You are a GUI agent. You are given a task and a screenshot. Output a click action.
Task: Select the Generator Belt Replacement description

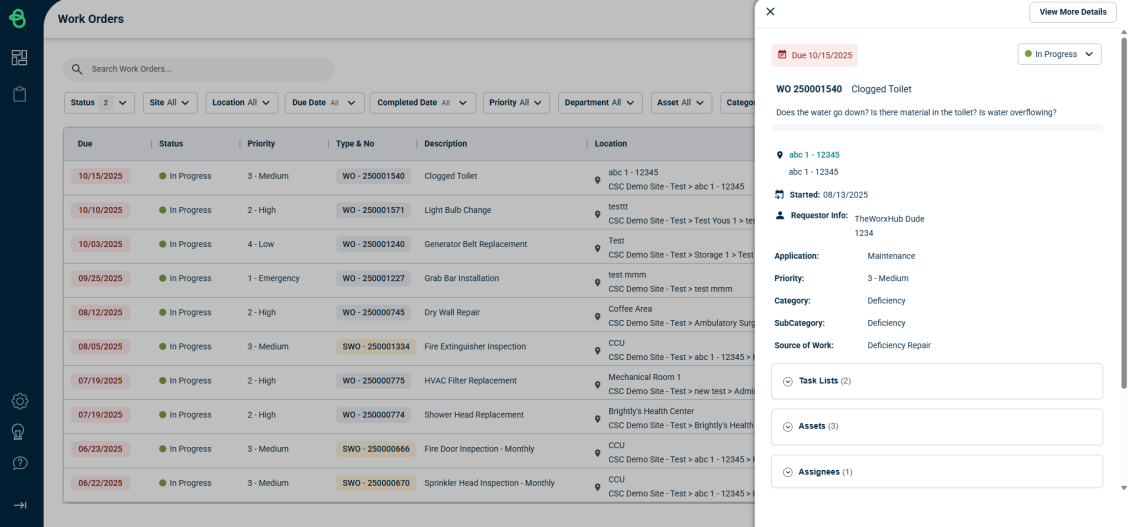click(x=476, y=244)
